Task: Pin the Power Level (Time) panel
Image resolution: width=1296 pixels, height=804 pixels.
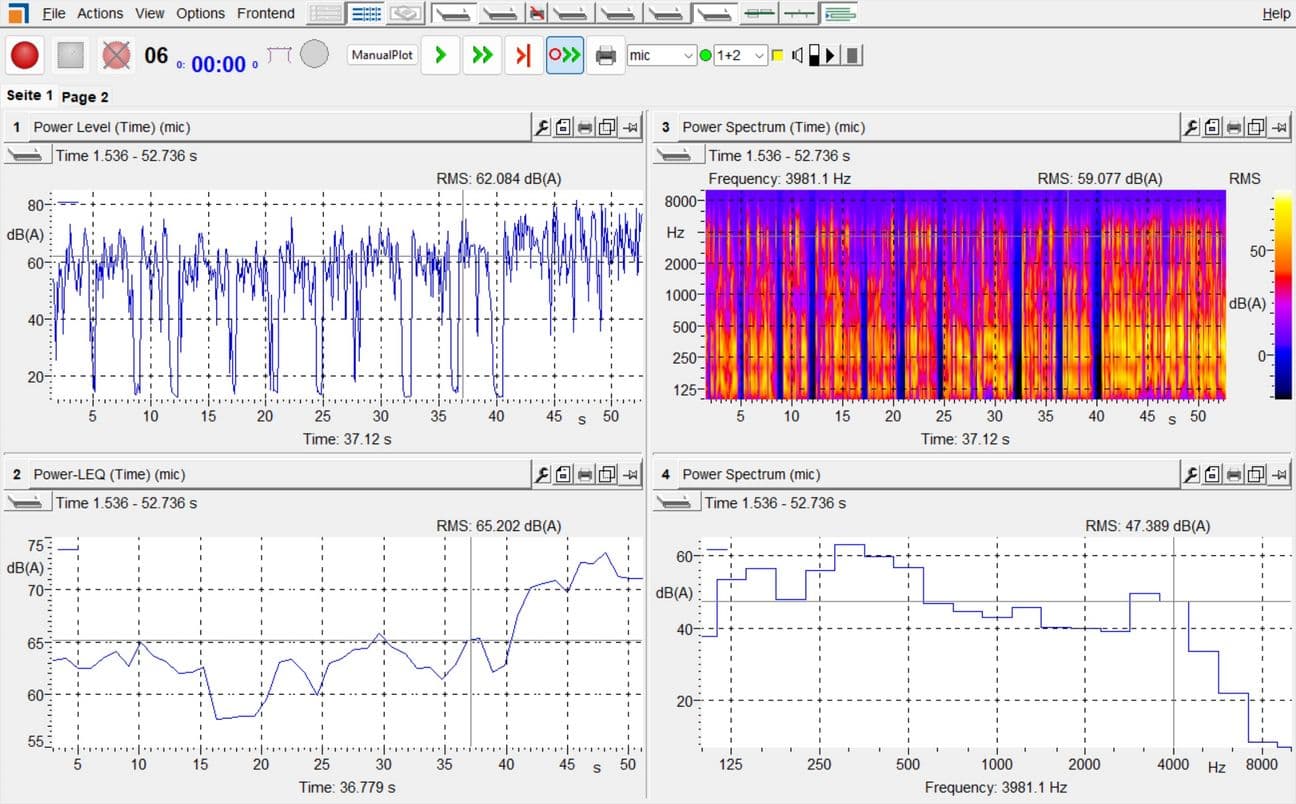Action: click(x=630, y=127)
